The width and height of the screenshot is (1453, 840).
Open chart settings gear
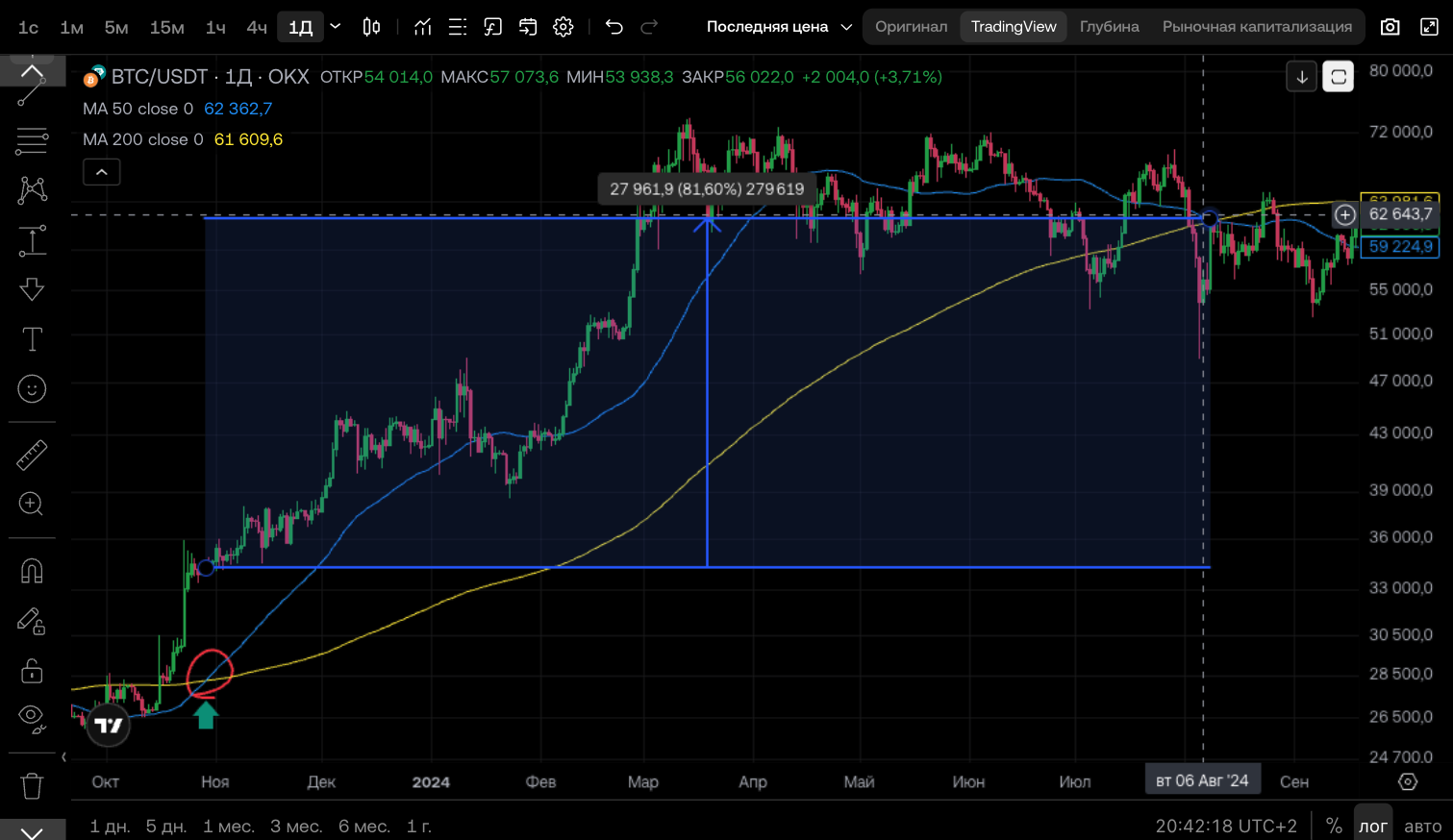[564, 27]
